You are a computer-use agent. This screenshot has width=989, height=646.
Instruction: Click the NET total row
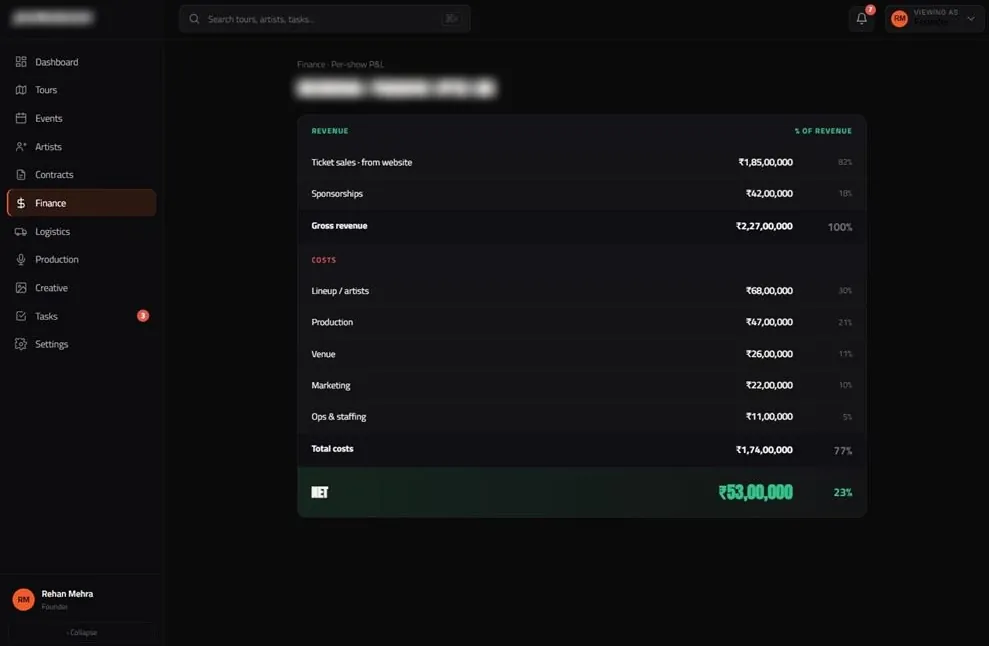coord(582,492)
